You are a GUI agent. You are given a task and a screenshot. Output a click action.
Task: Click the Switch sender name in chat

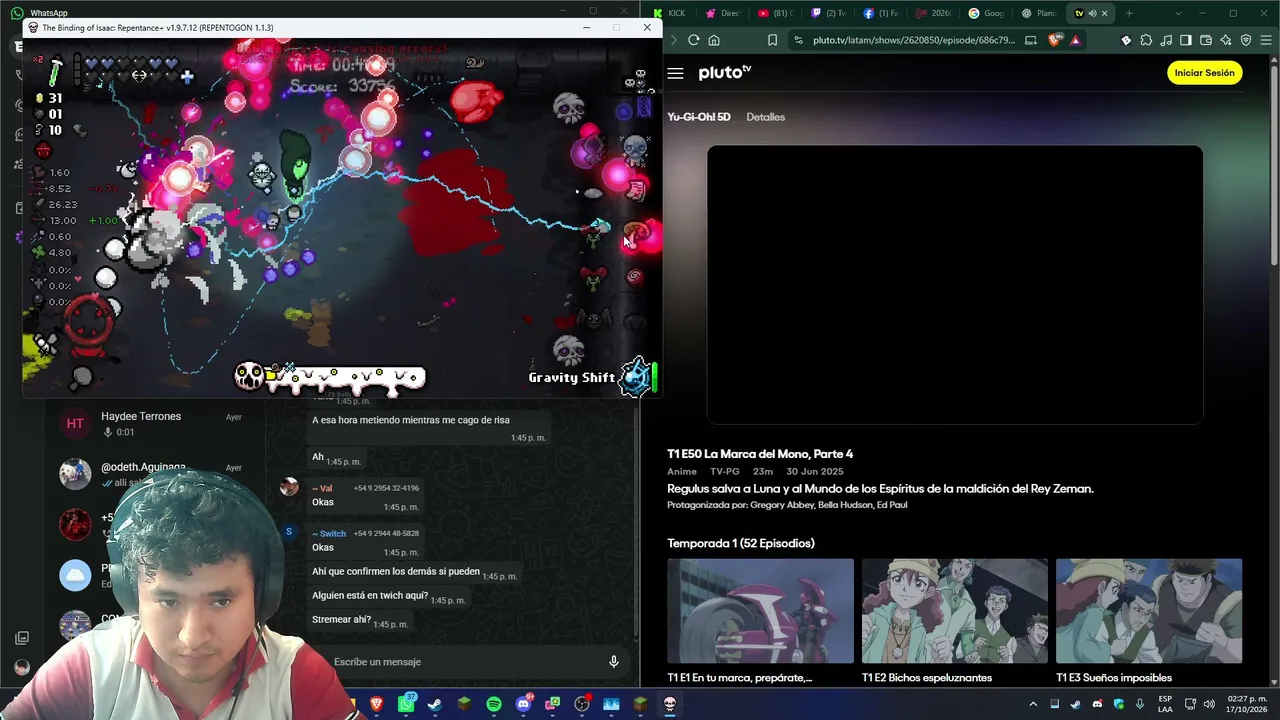[329, 534]
